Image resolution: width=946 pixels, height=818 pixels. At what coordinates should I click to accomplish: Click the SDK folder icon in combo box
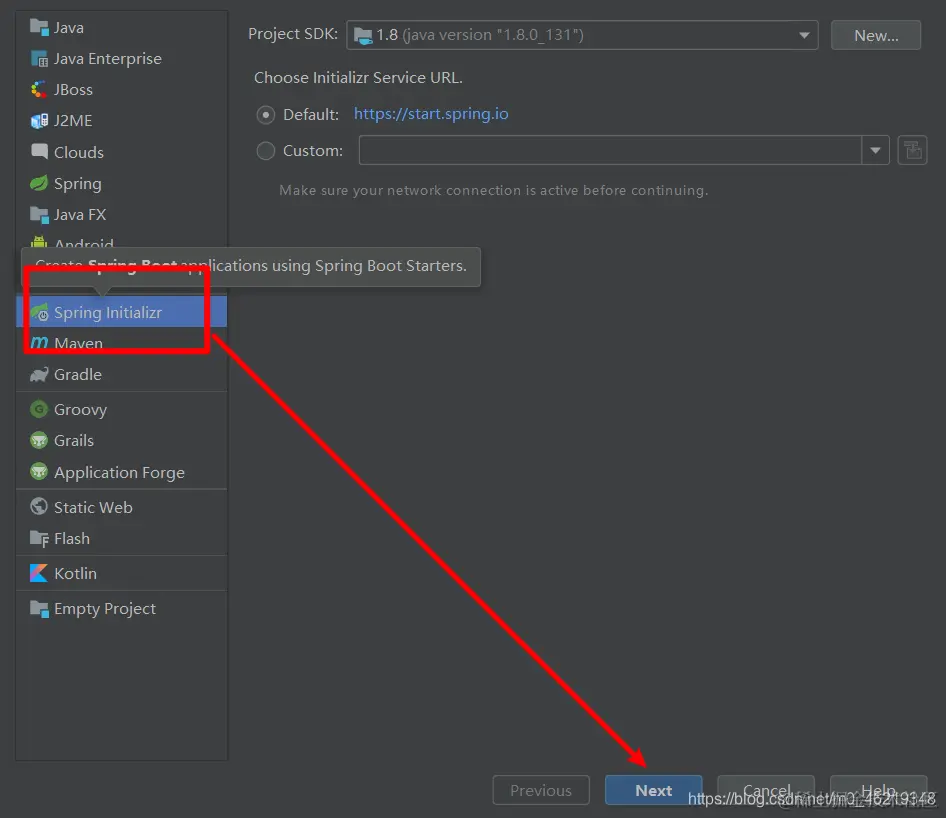tap(363, 36)
